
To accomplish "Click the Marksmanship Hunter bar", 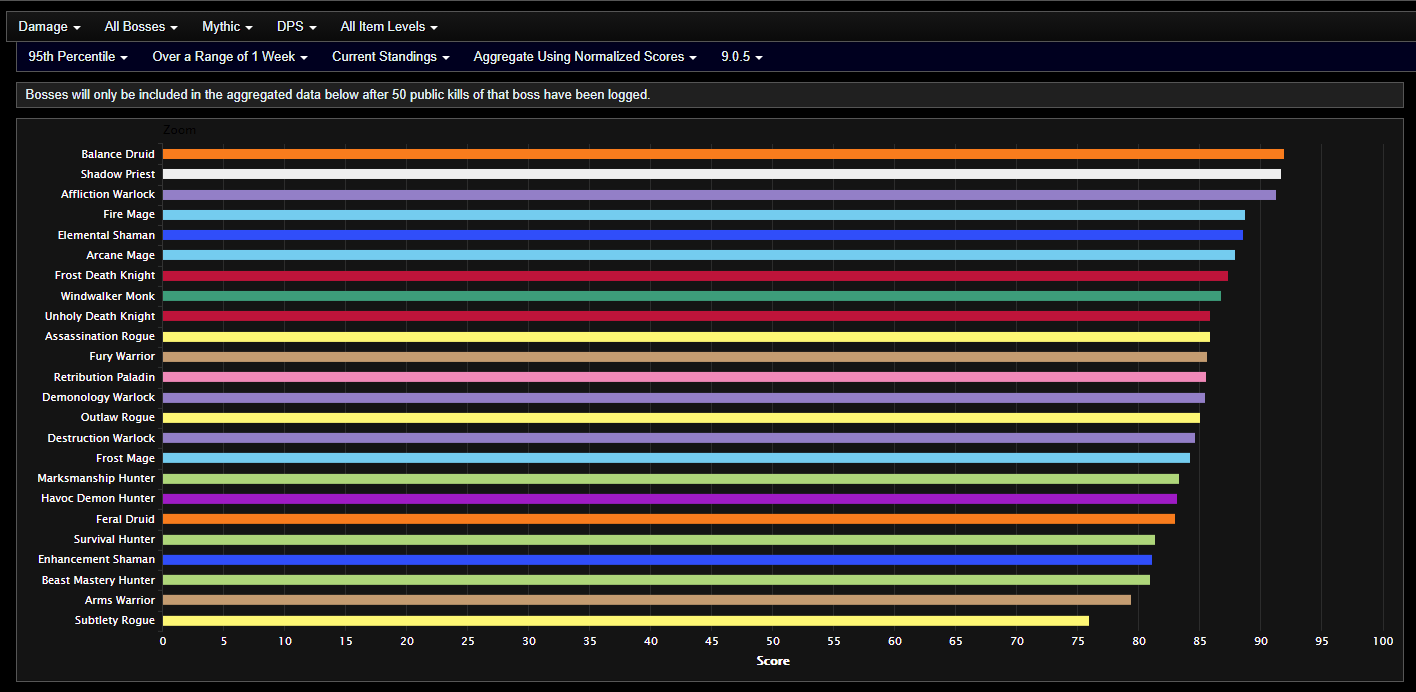I will (671, 478).
